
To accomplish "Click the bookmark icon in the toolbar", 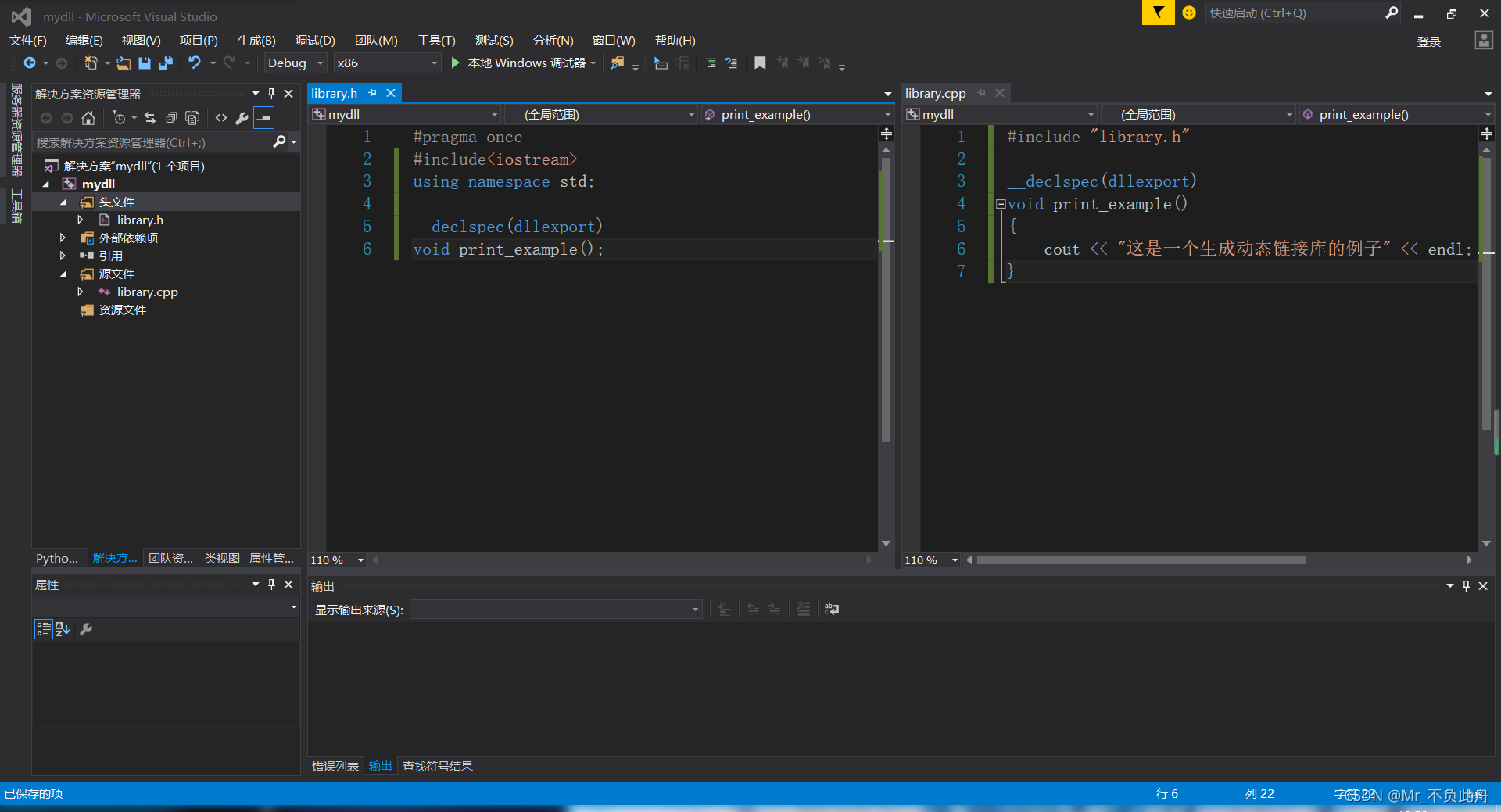I will click(x=760, y=63).
